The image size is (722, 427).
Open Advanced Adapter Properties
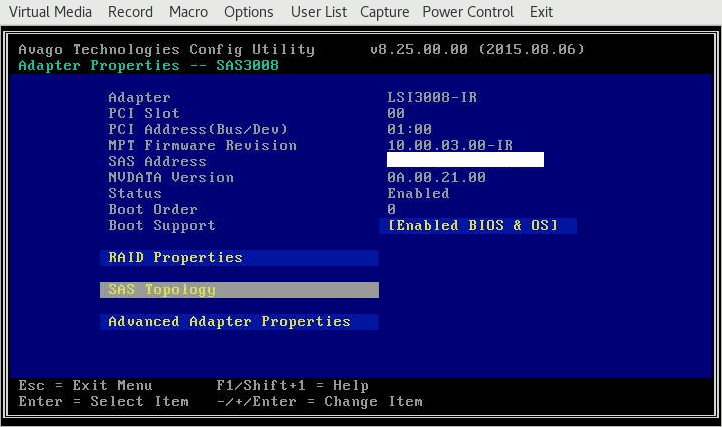coord(239,322)
